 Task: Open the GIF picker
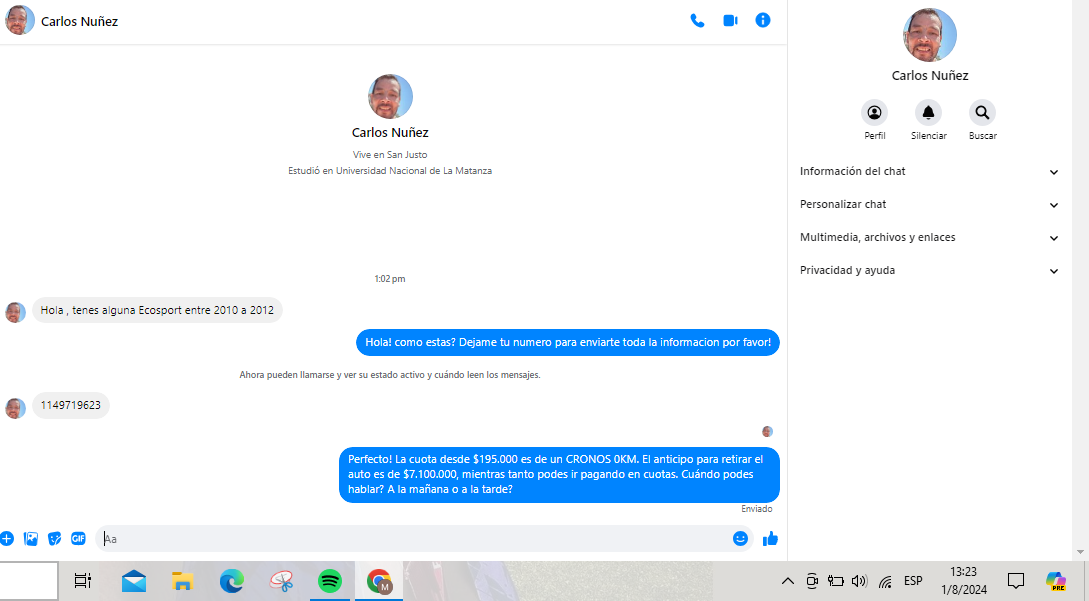click(x=78, y=538)
